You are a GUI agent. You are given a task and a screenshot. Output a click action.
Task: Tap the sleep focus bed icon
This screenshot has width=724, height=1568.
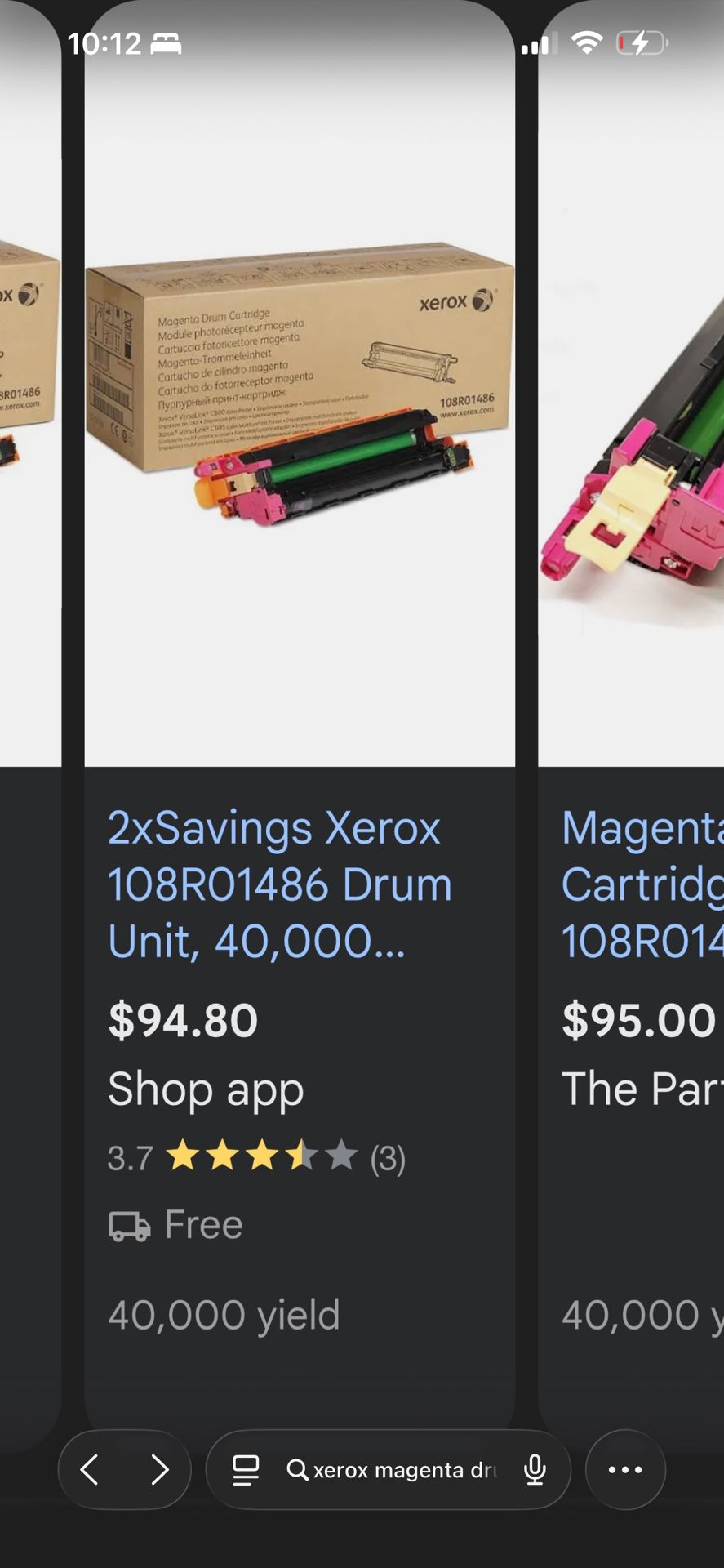167,43
